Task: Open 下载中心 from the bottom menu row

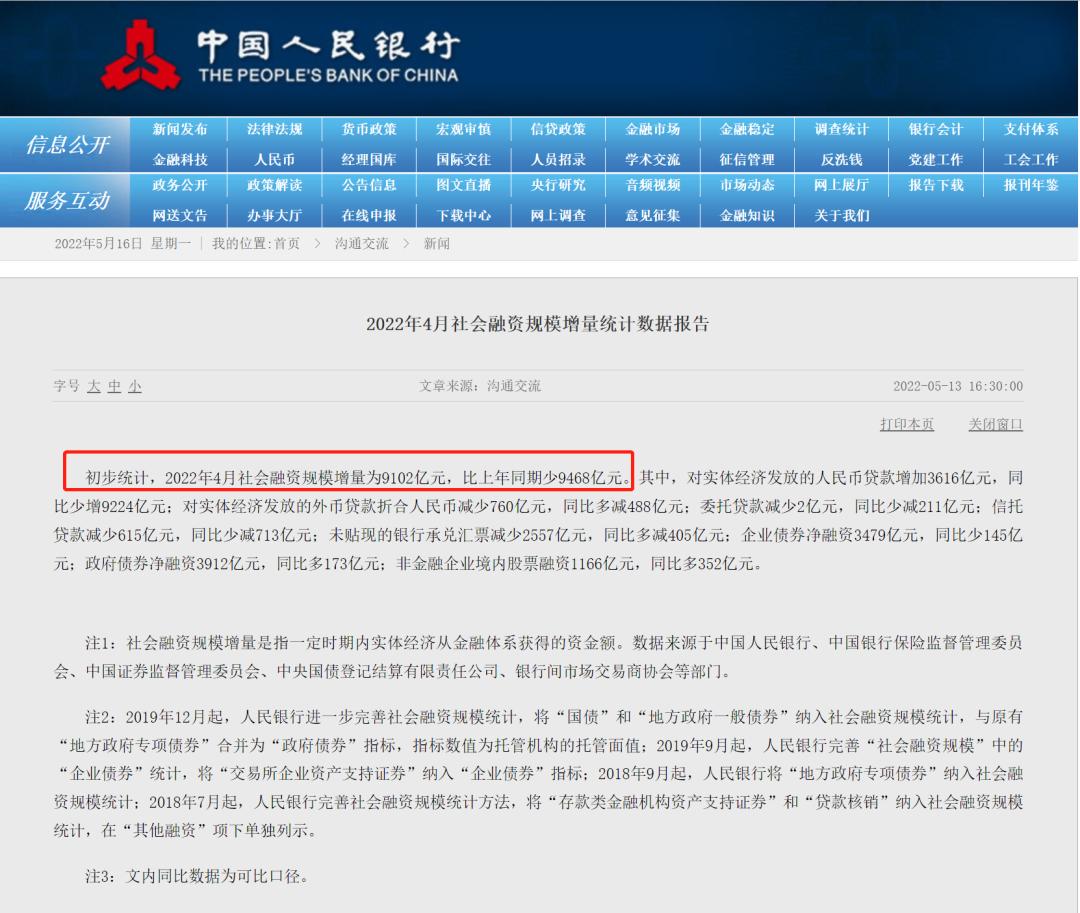Action: (x=465, y=214)
